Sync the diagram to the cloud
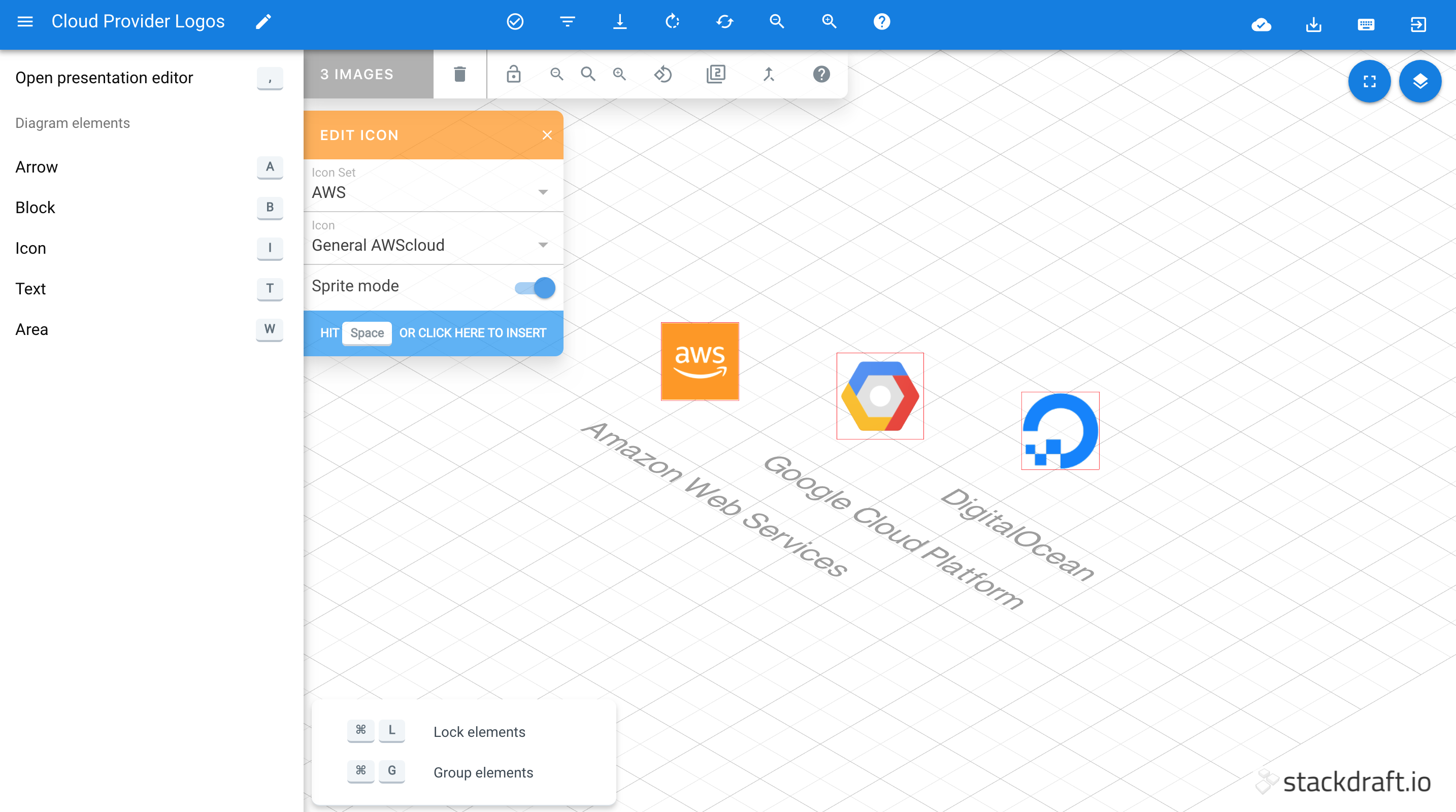 coord(1262,24)
